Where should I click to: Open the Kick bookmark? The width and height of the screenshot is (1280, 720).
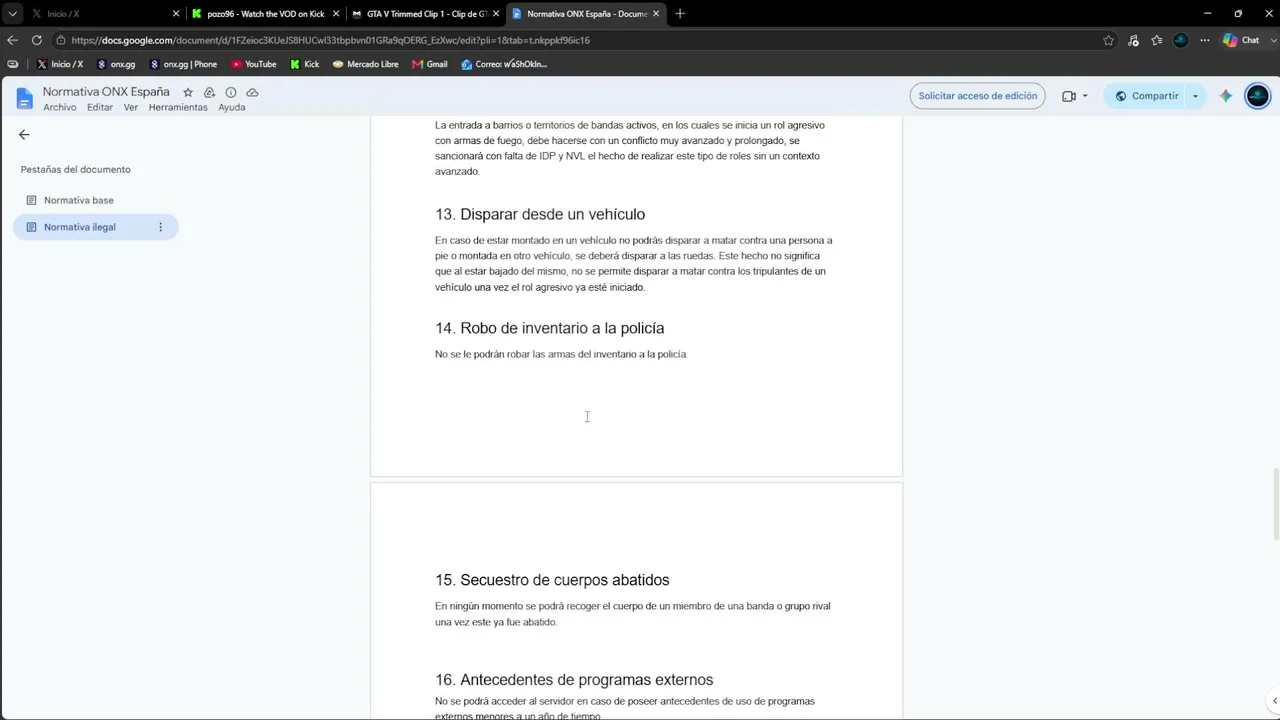(x=305, y=64)
